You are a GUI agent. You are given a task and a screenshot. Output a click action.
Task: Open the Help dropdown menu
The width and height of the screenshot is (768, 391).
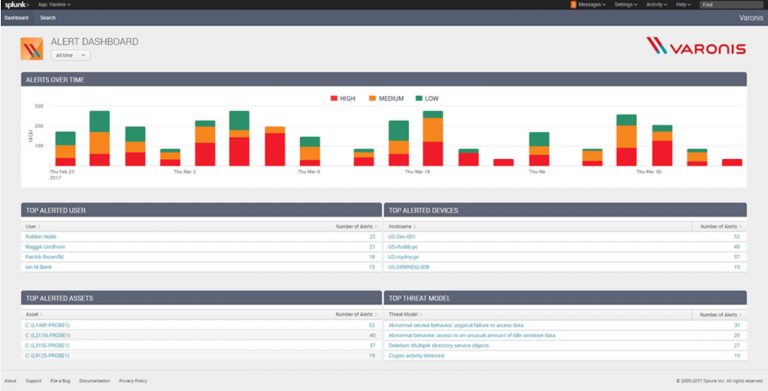683,4
